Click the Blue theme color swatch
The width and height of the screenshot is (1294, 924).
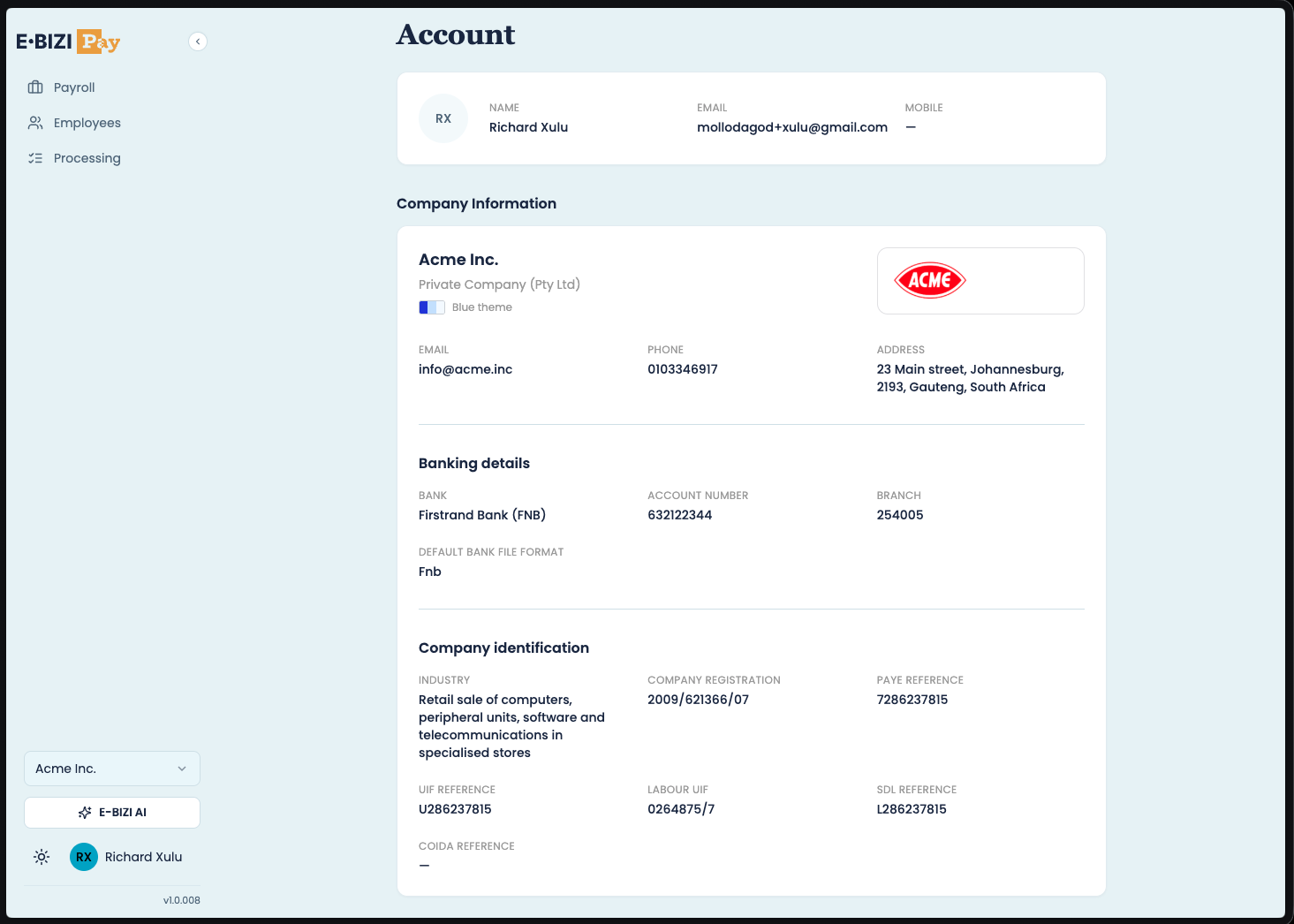click(x=432, y=307)
